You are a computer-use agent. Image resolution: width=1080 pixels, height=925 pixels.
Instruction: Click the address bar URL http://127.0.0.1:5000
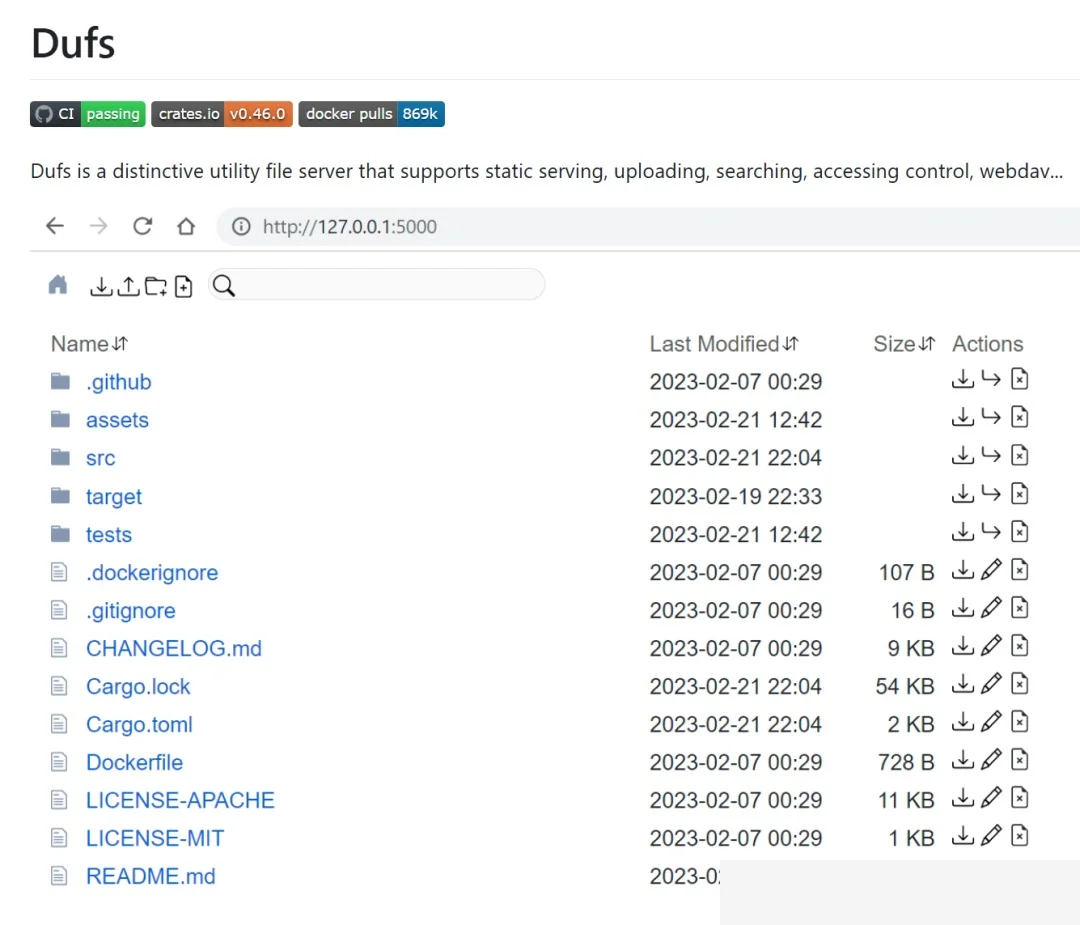click(350, 227)
